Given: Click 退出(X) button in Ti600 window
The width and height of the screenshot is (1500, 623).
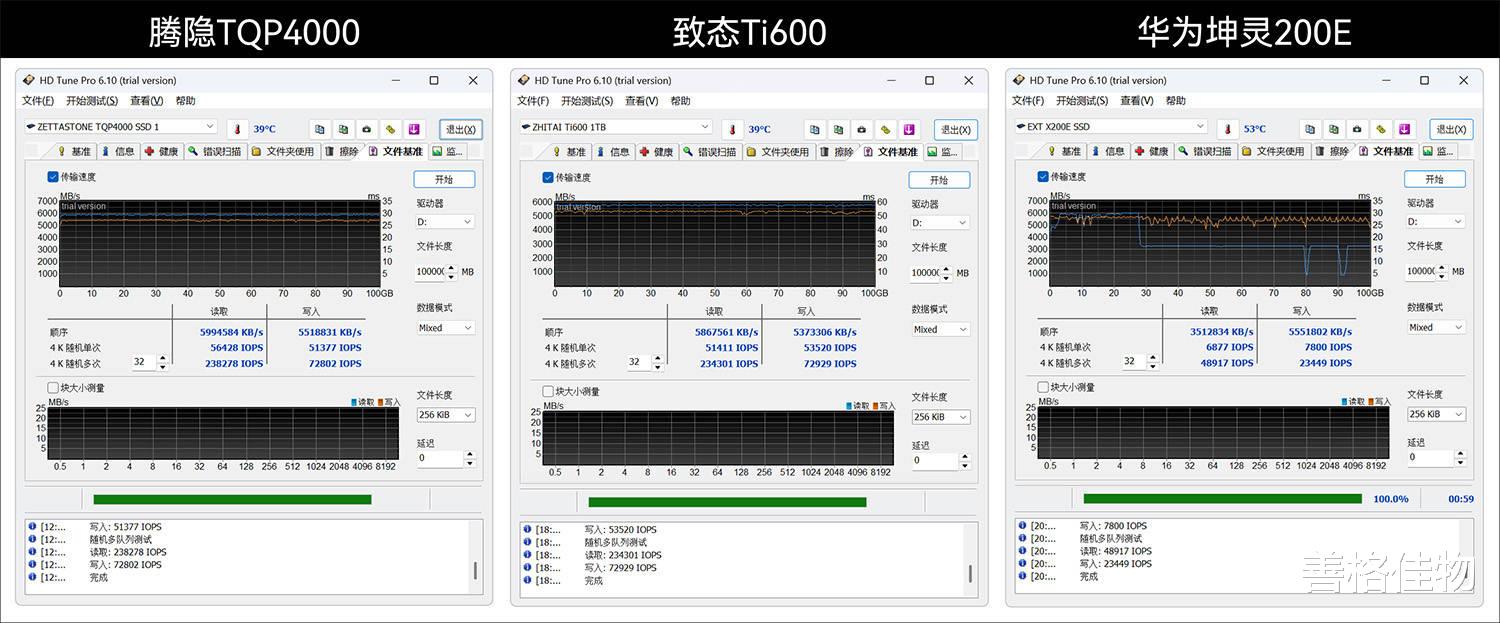Looking at the screenshot, I should click(956, 129).
